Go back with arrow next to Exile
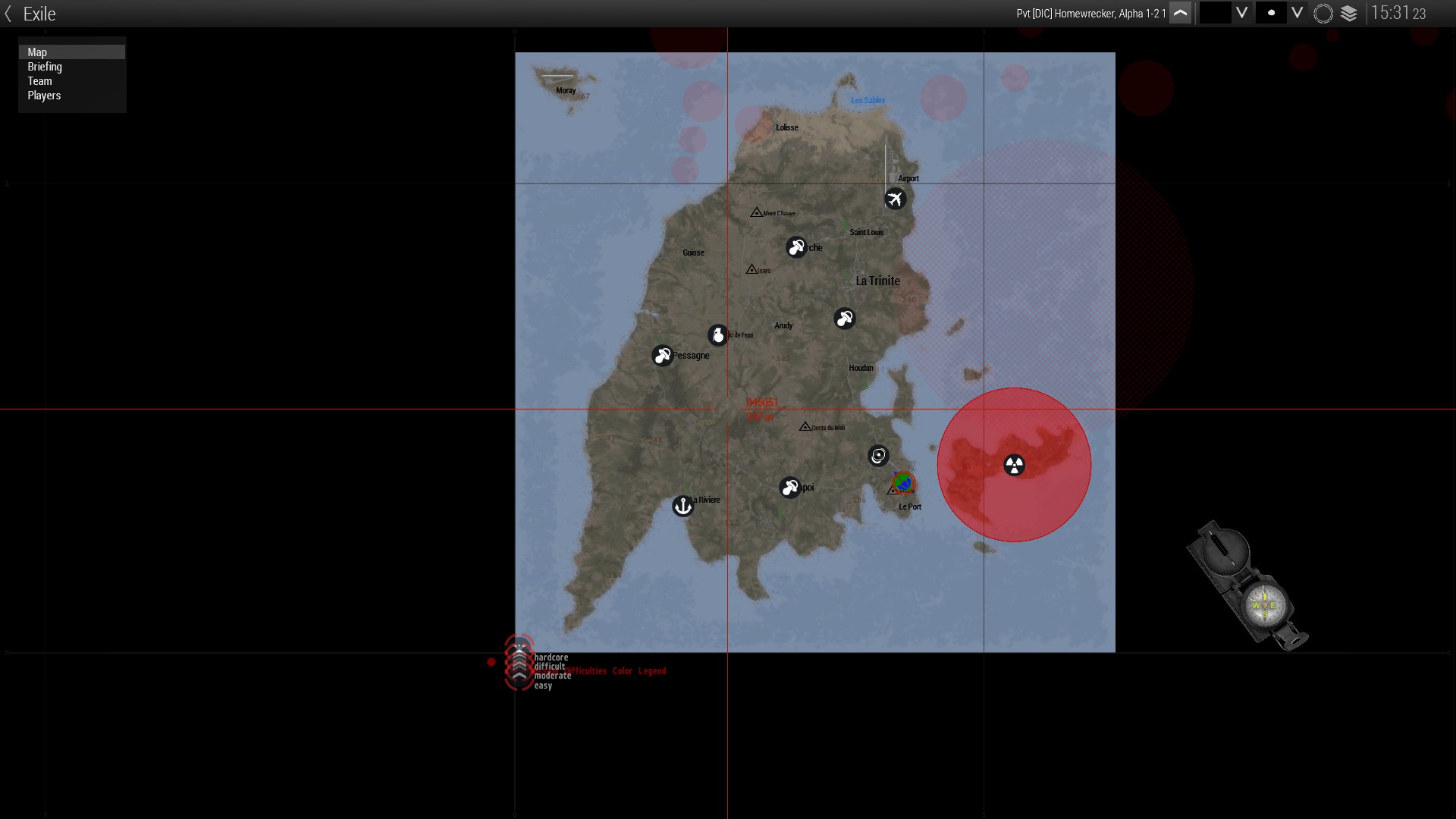Image resolution: width=1456 pixels, height=819 pixels. [x=8, y=14]
